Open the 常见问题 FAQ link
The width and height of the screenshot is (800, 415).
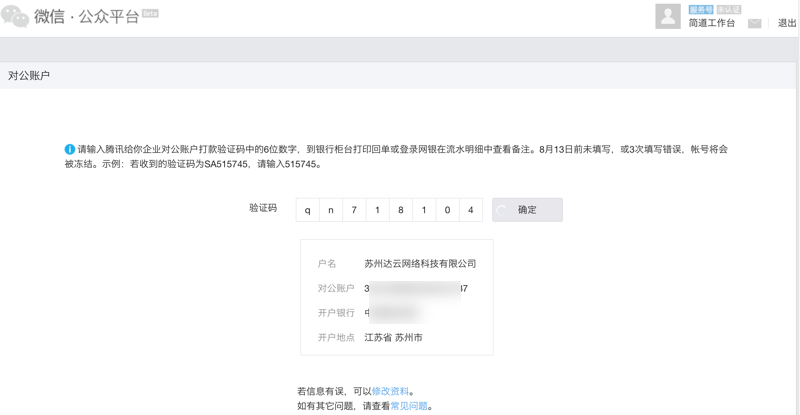click(409, 406)
